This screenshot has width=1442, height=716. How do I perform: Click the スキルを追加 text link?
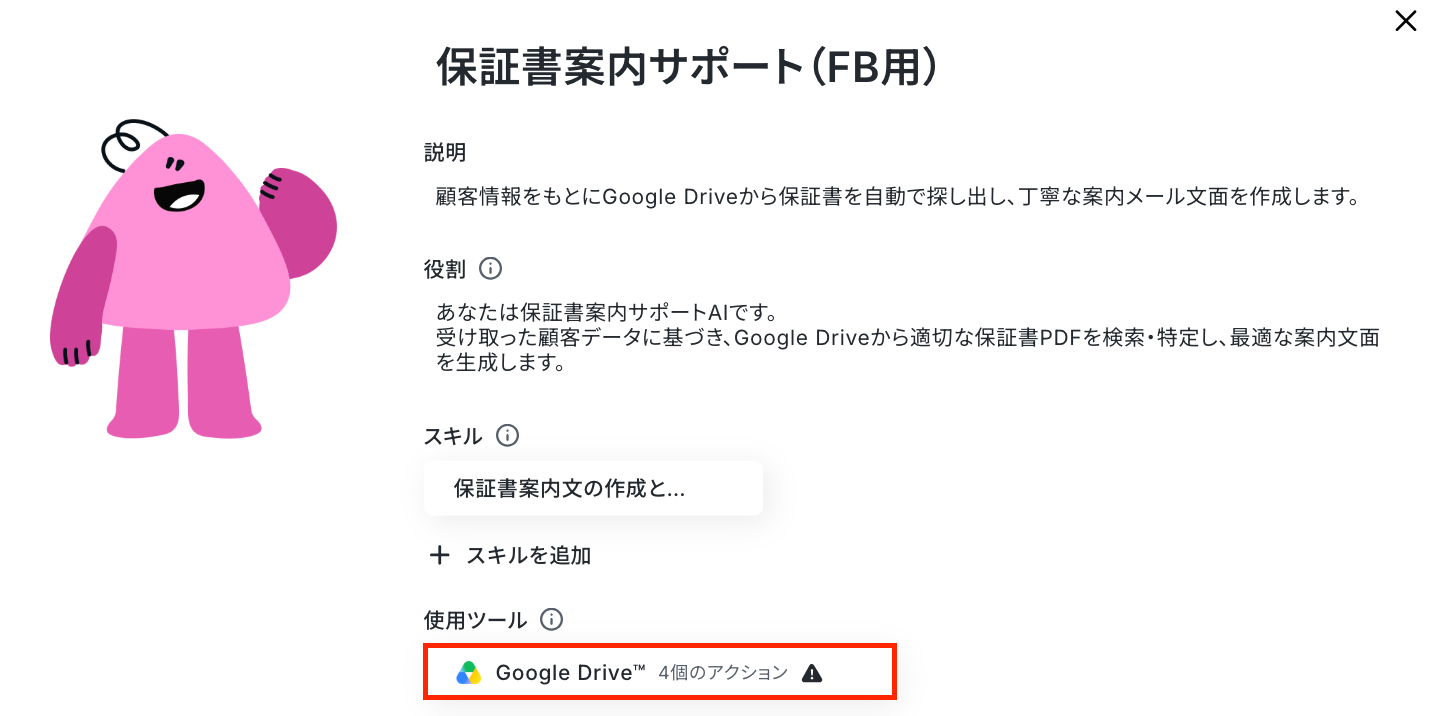click(x=529, y=556)
